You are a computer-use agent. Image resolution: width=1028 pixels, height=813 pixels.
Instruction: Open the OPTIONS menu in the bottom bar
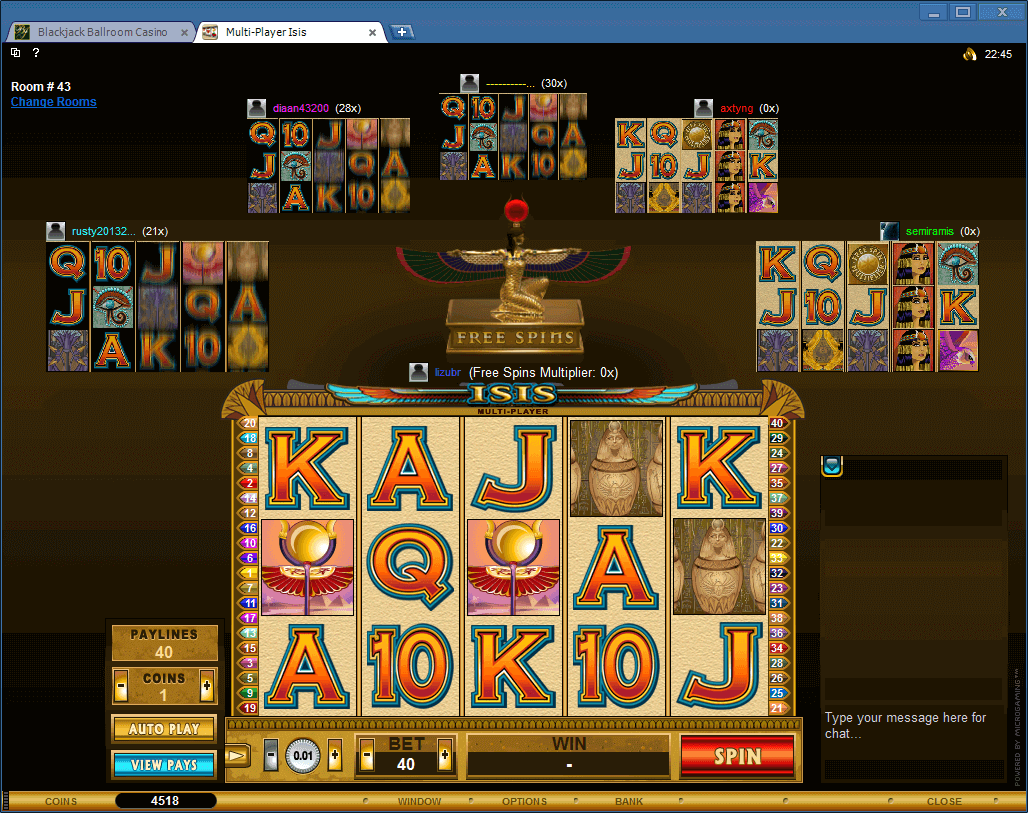[x=524, y=801]
